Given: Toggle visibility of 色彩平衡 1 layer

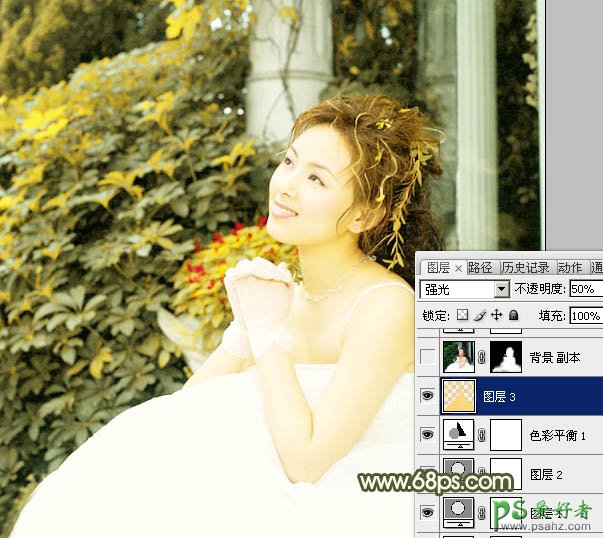Looking at the screenshot, I should 428,435.
